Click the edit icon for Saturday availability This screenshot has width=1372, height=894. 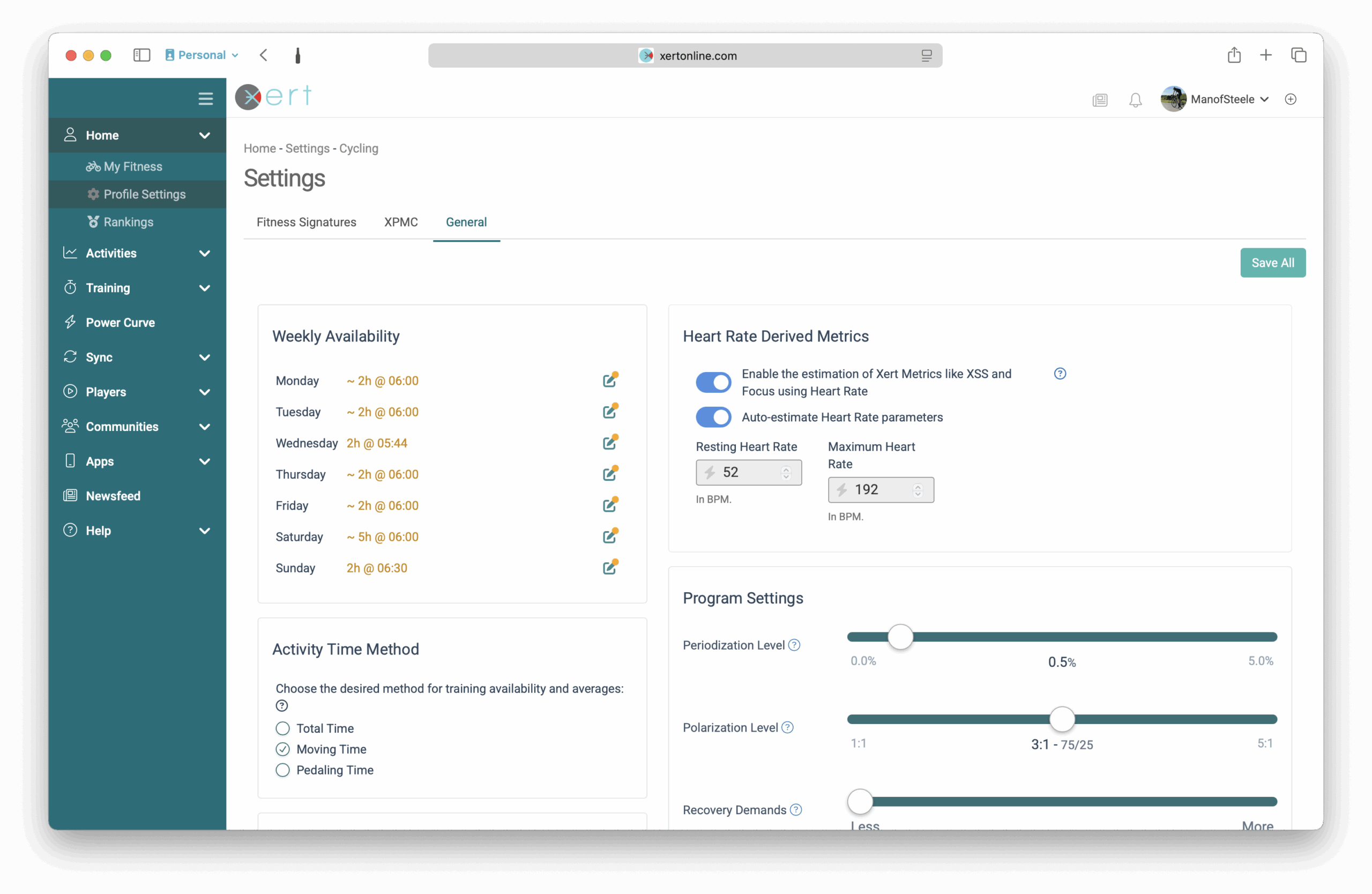[x=609, y=537]
